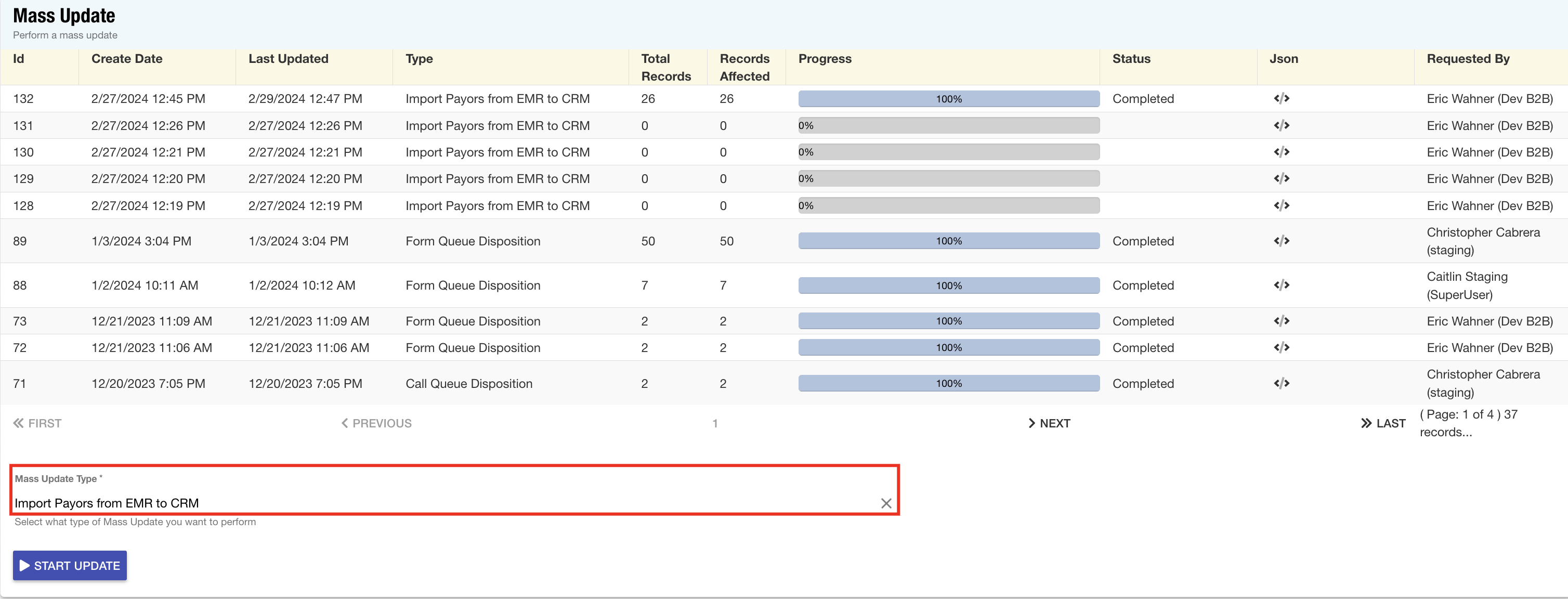
Task: Clear Mass Update Type selection with X
Action: coord(886,503)
